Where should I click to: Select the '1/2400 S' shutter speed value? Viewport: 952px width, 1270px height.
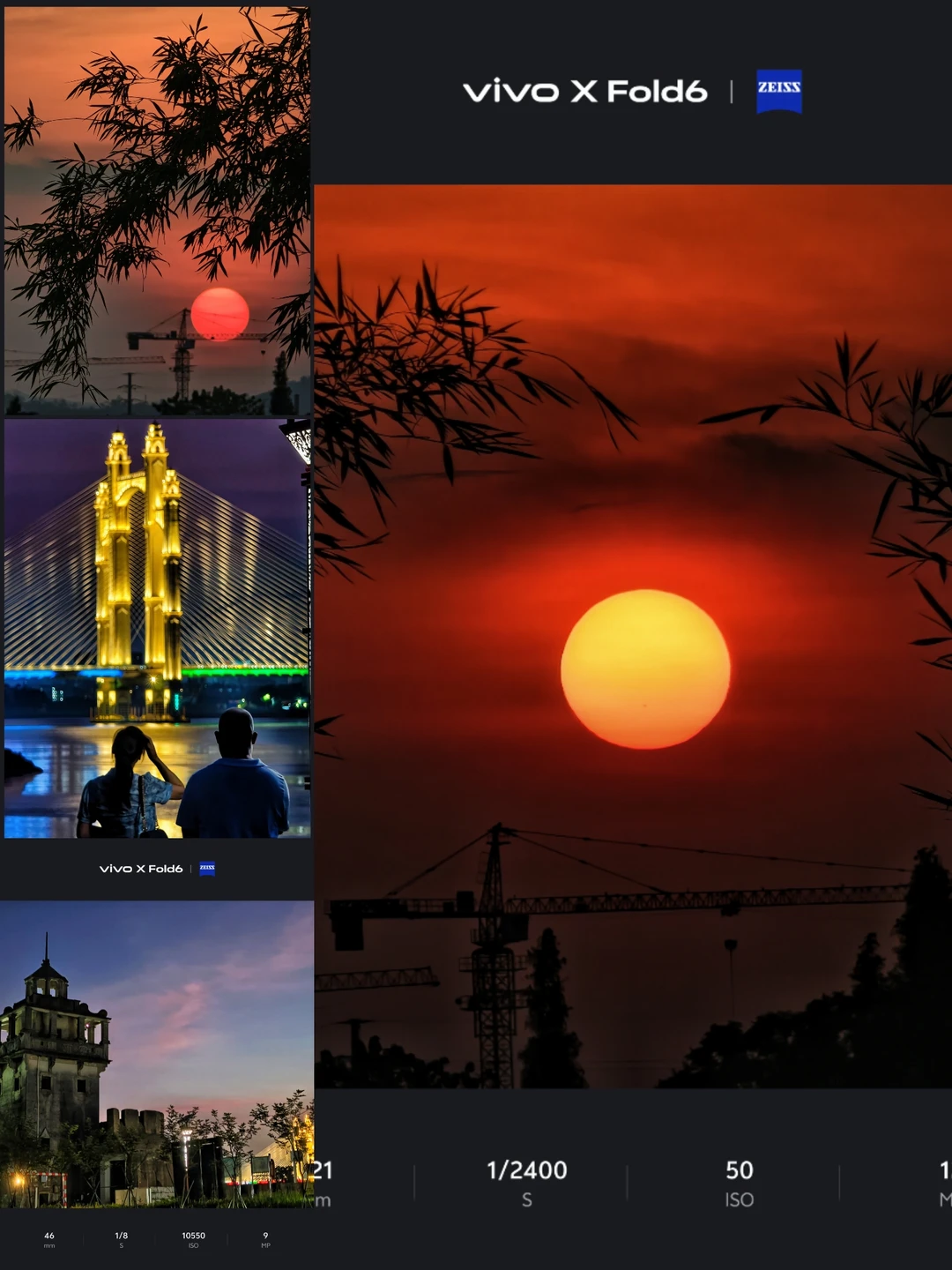pyautogui.click(x=527, y=1183)
